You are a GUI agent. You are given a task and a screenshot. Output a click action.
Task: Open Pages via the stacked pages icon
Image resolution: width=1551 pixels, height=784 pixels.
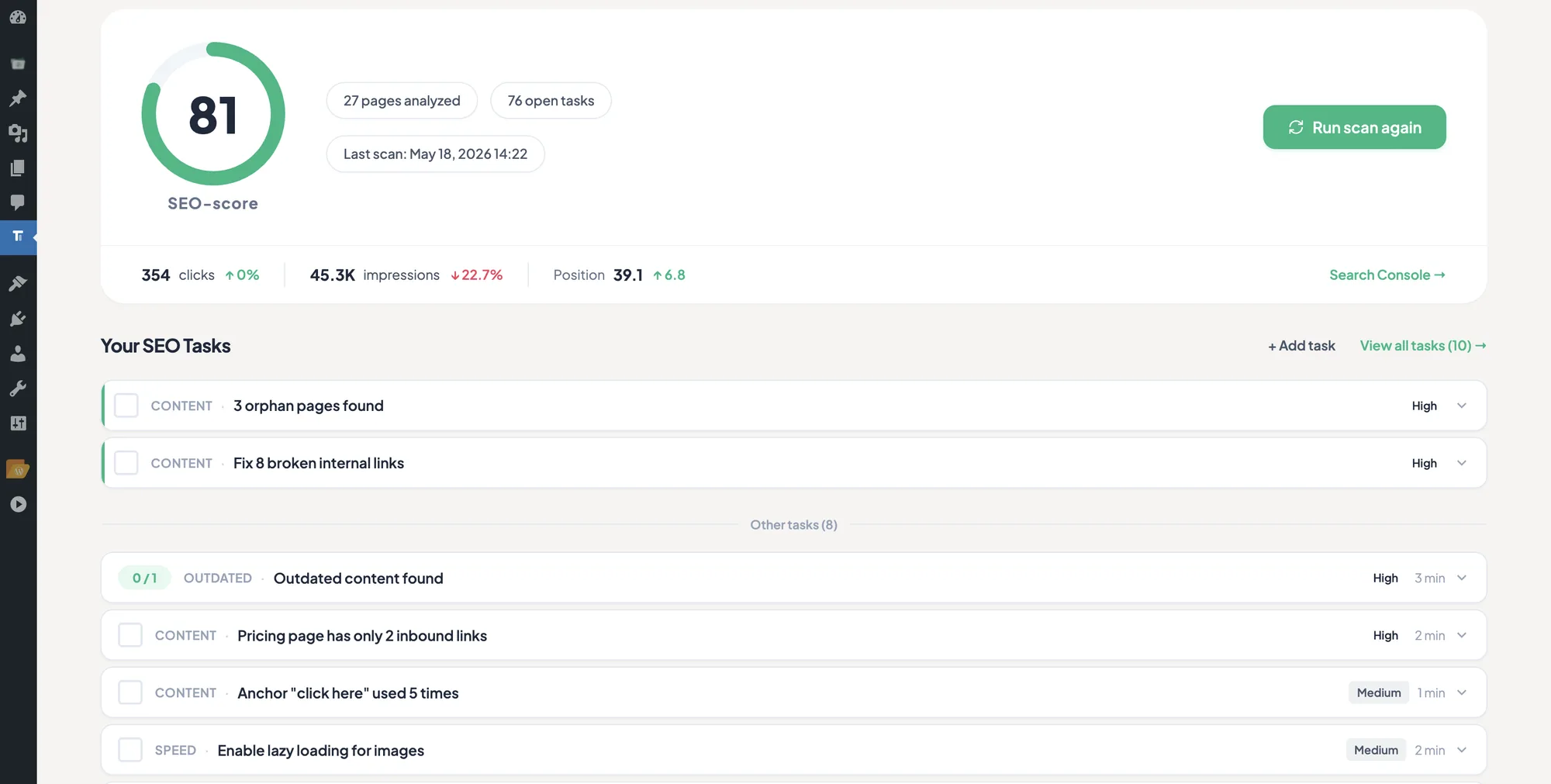pyautogui.click(x=18, y=168)
